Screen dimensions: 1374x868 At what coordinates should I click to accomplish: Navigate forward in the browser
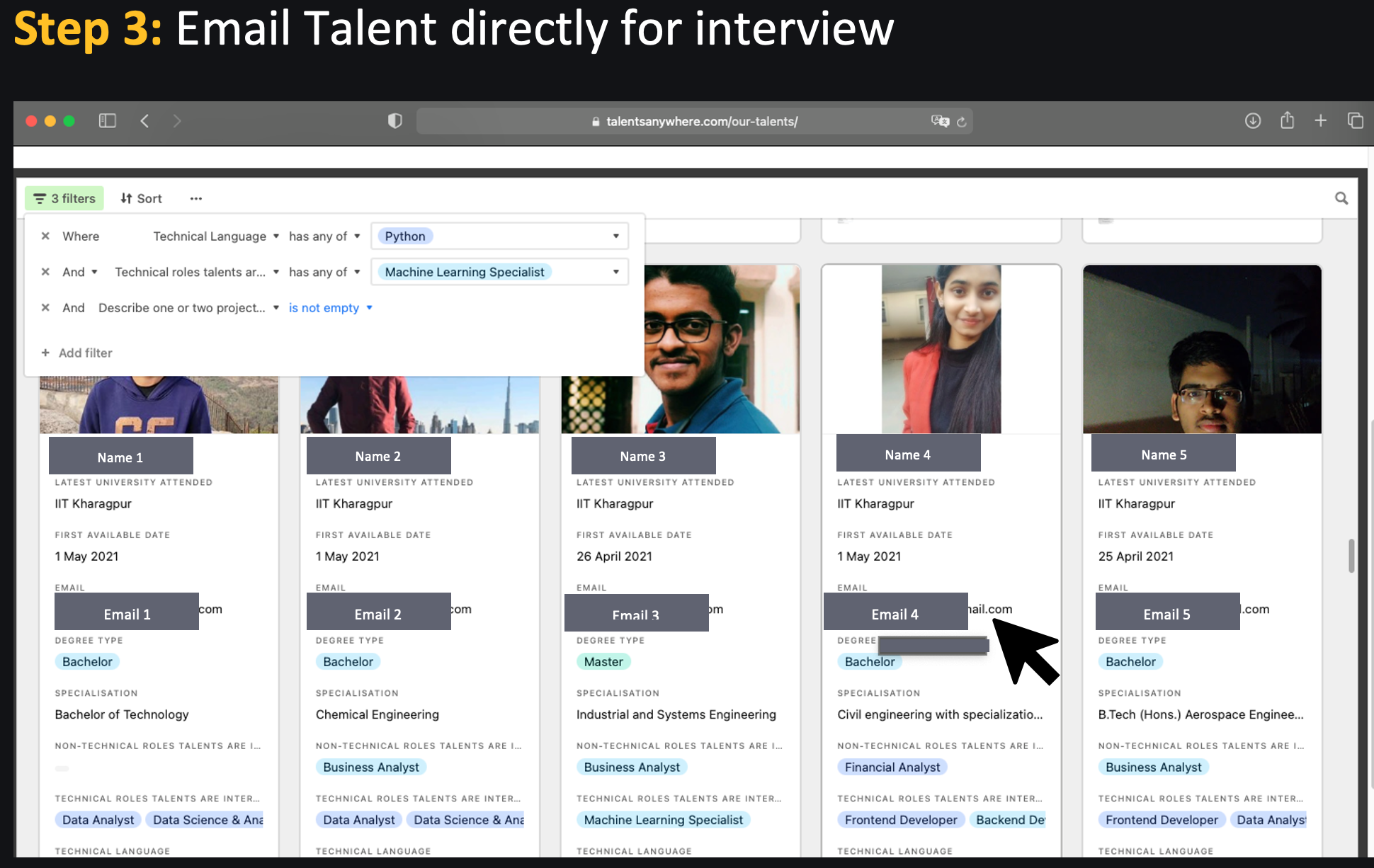point(177,120)
